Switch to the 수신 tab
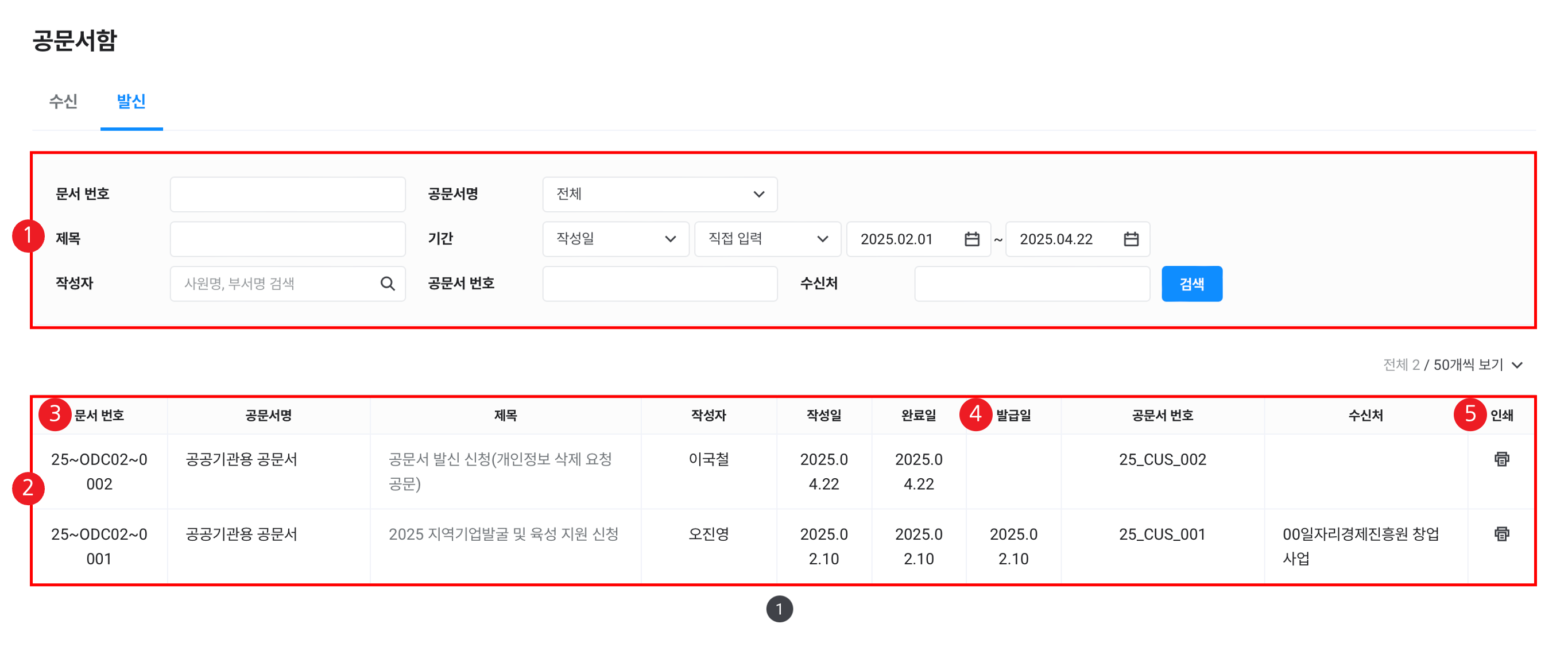1568x647 pixels. click(63, 101)
